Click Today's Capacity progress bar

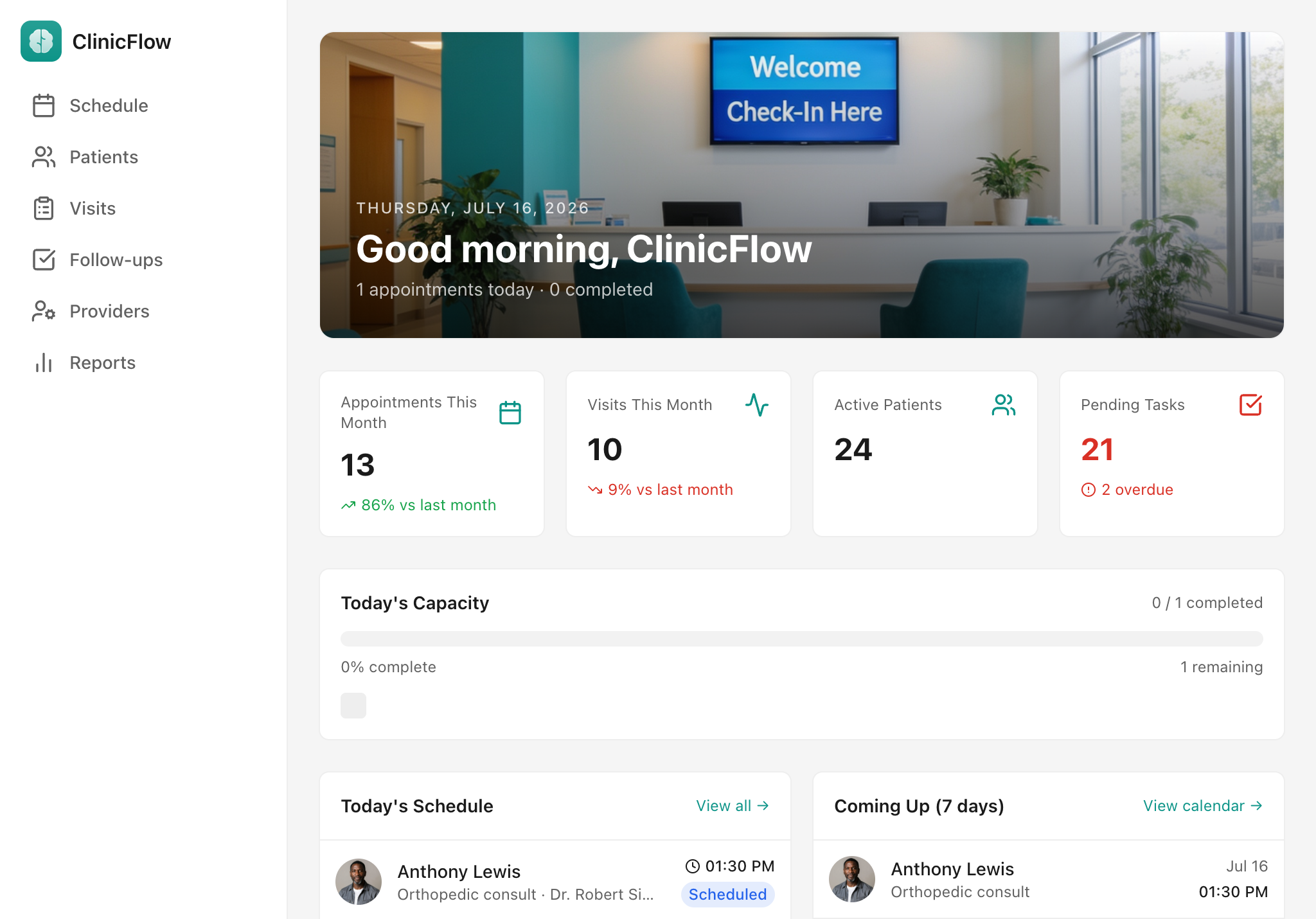click(802, 639)
